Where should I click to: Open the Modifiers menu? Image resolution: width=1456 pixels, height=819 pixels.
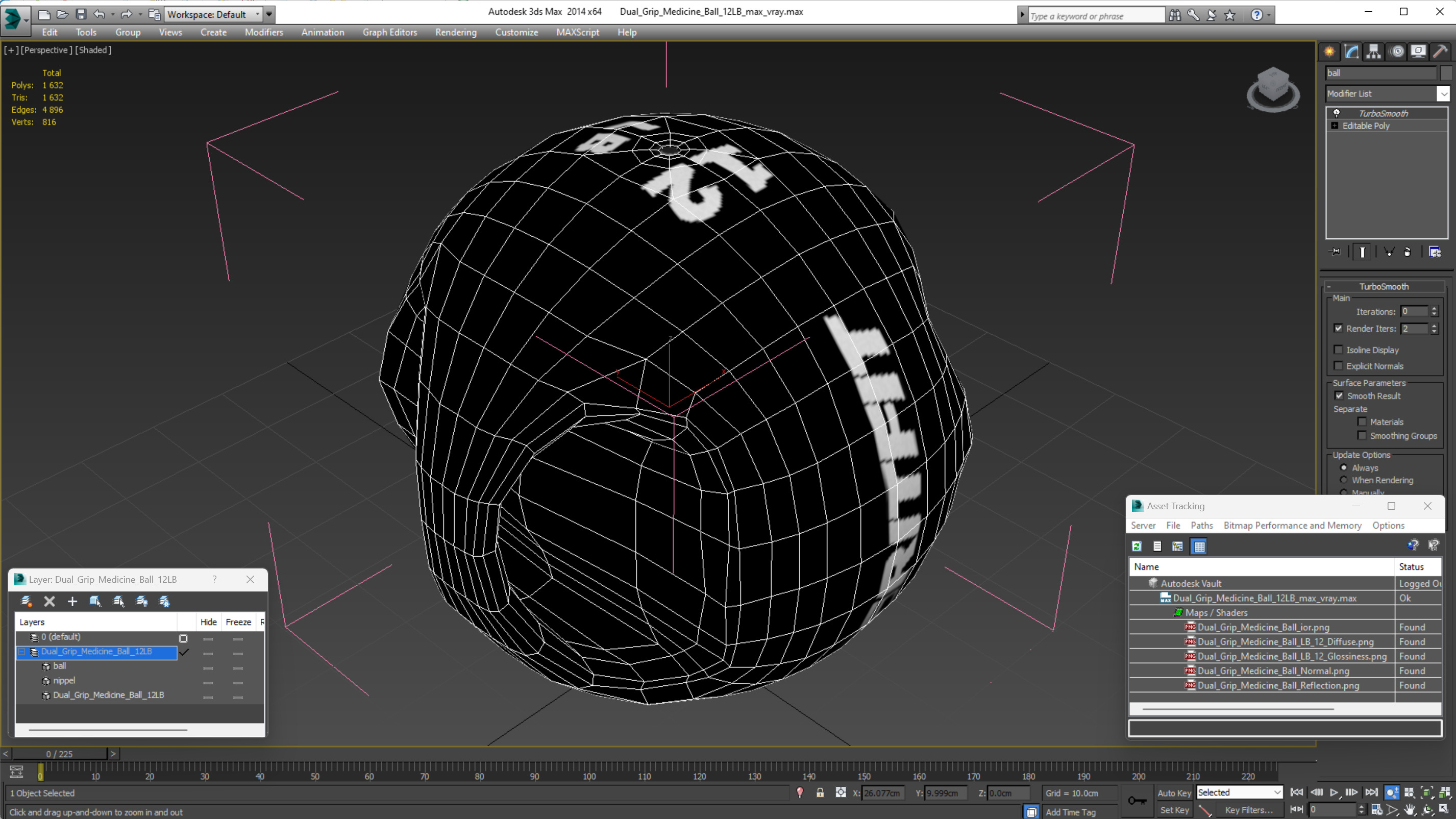264,32
